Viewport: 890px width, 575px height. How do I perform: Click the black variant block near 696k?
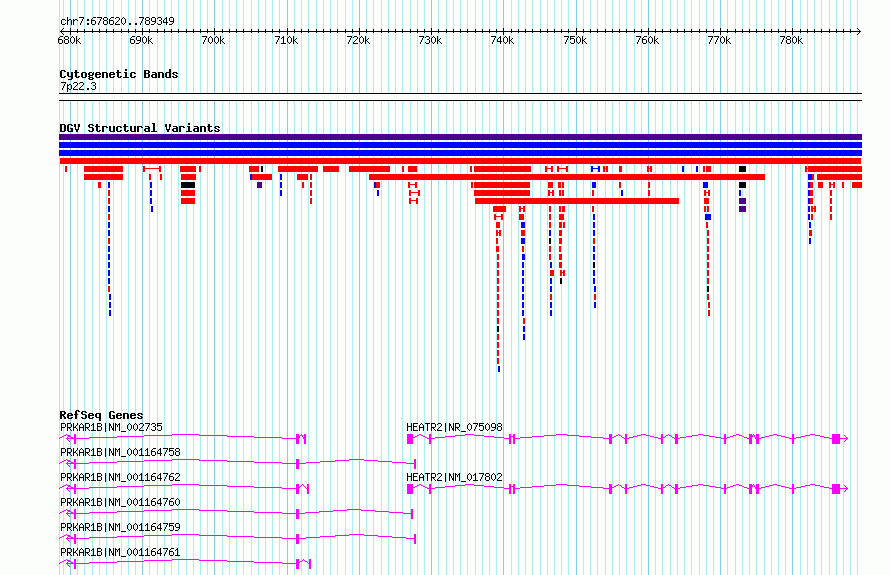point(188,185)
